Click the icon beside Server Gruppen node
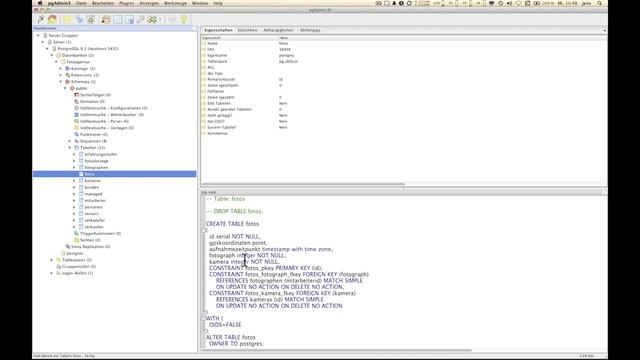Viewport: 640px width, 360px height. (x=45, y=36)
